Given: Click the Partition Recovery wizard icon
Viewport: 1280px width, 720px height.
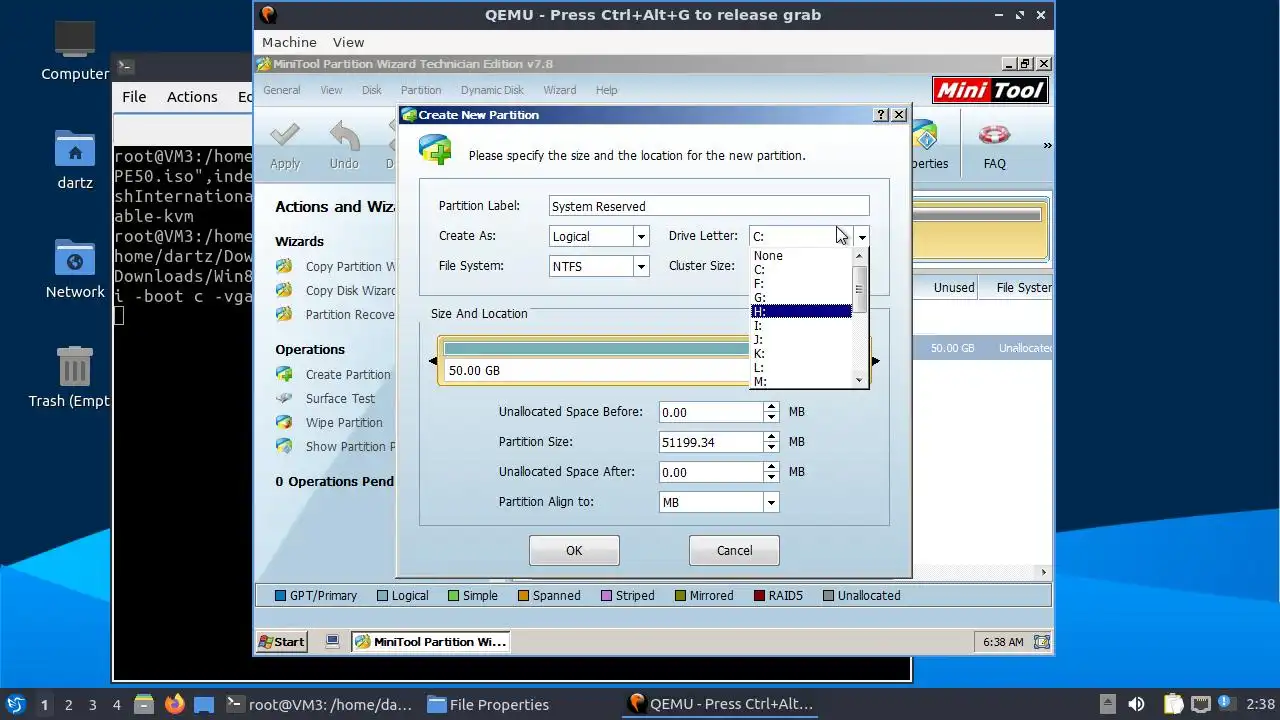Looking at the screenshot, I should pos(285,314).
